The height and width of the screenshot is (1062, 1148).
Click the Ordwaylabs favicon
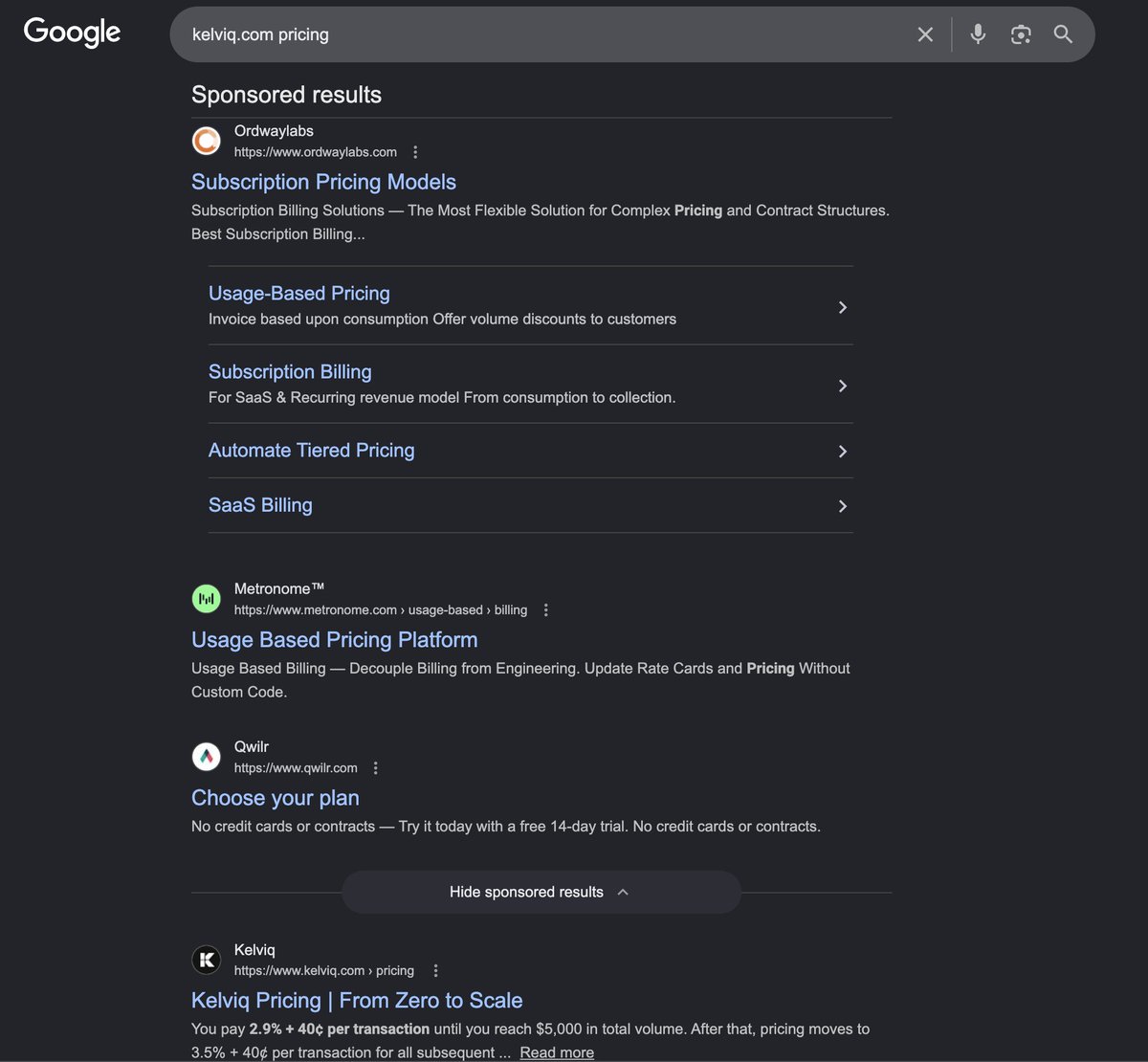coord(207,141)
